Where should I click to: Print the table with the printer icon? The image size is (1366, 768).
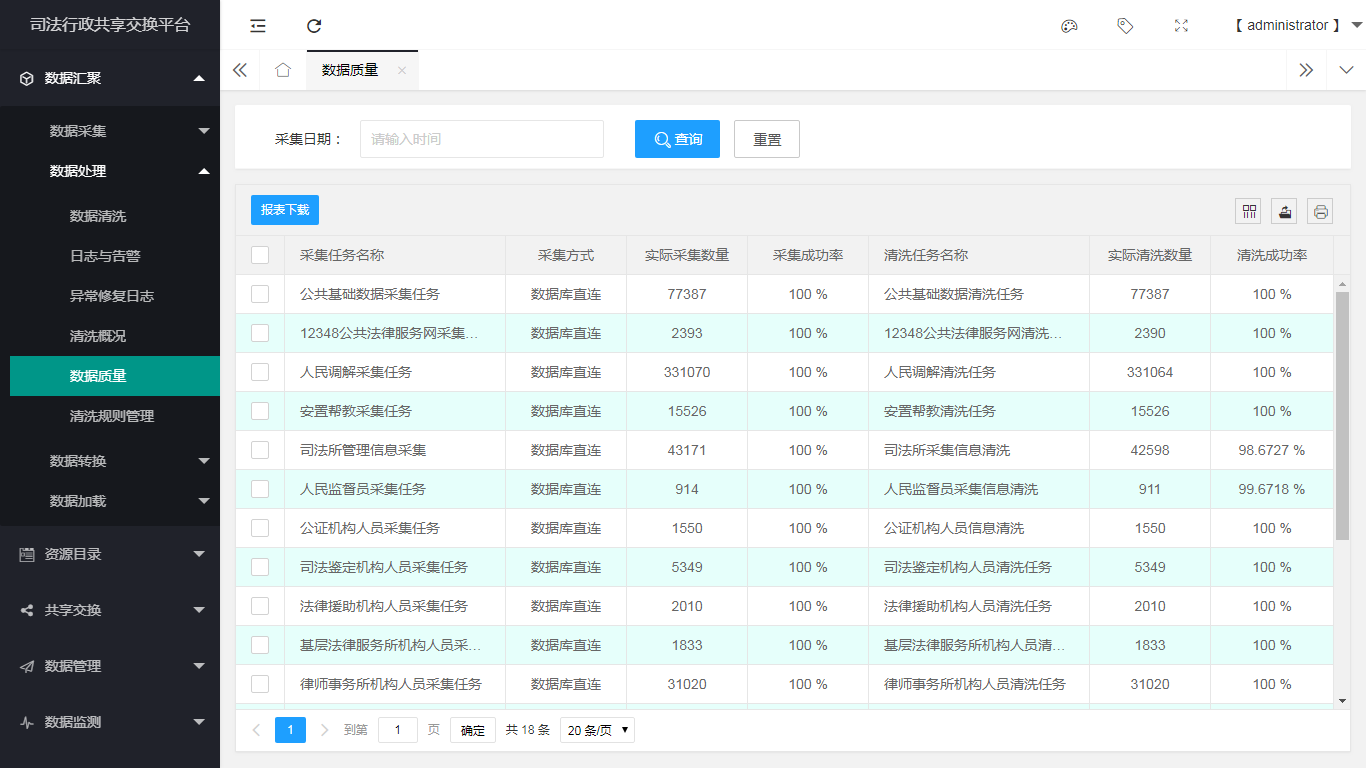tap(1321, 211)
